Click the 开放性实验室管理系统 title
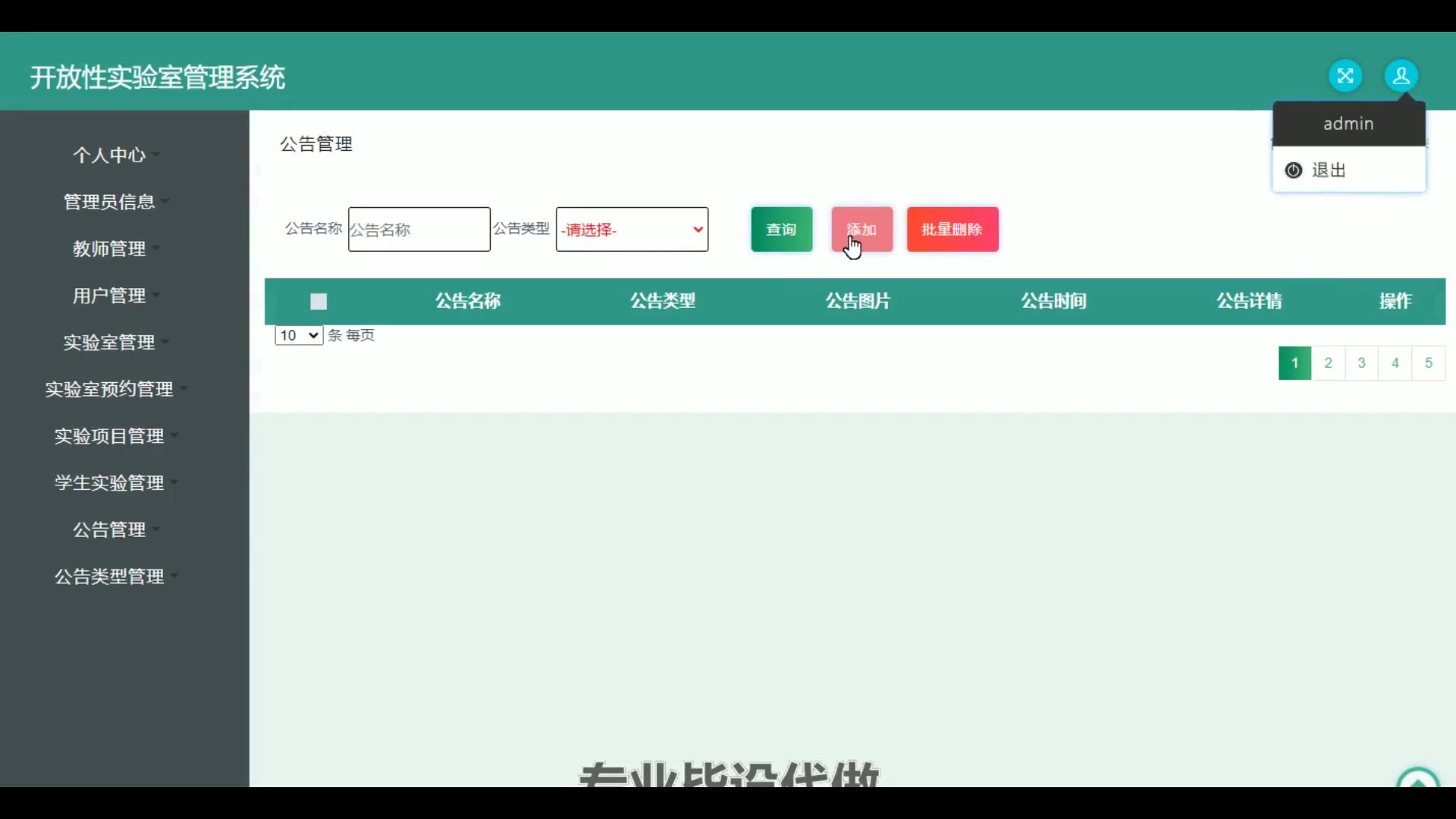This screenshot has height=819, width=1456. pos(158,77)
